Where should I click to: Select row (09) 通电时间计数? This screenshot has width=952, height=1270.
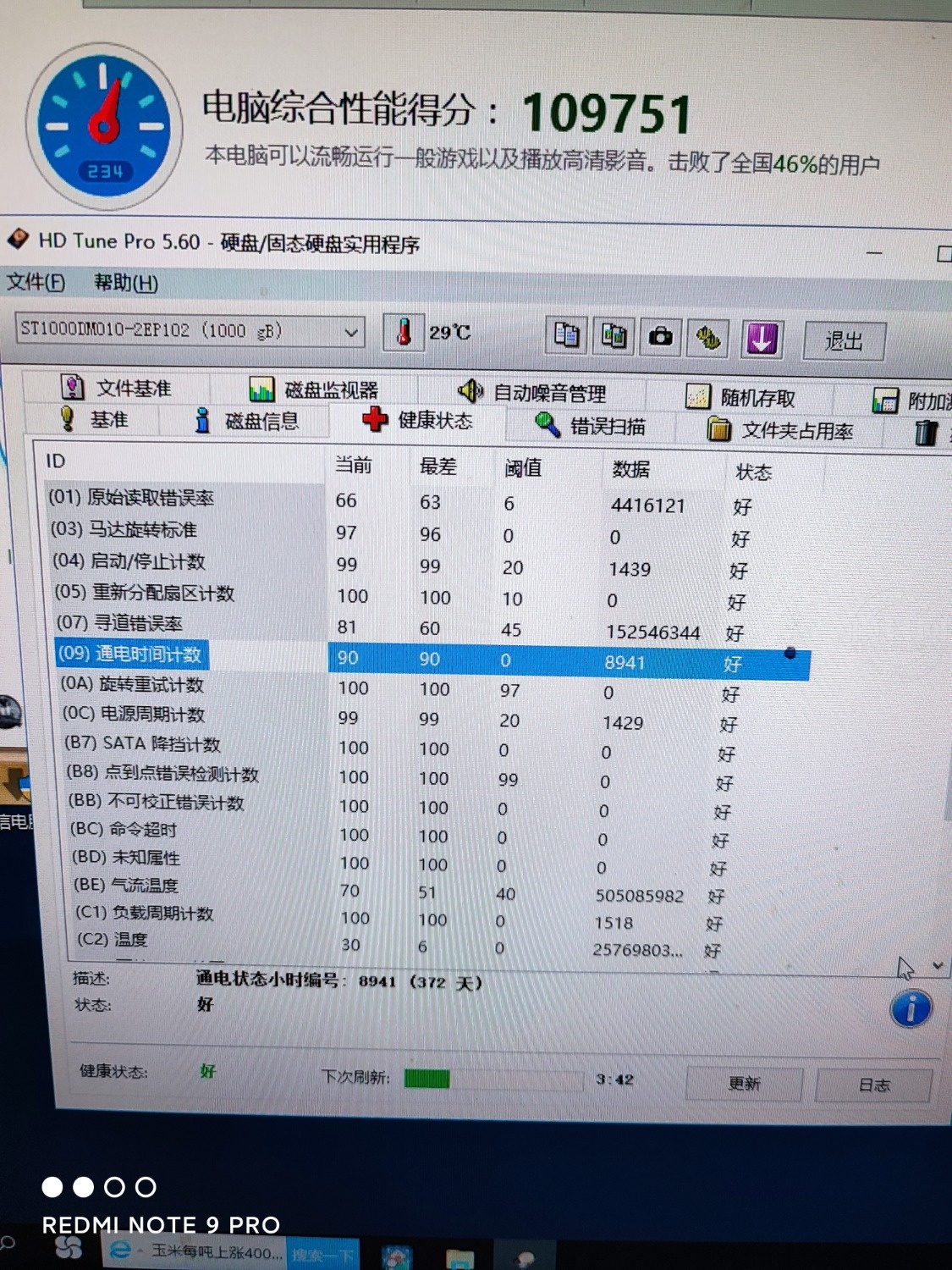(432, 660)
